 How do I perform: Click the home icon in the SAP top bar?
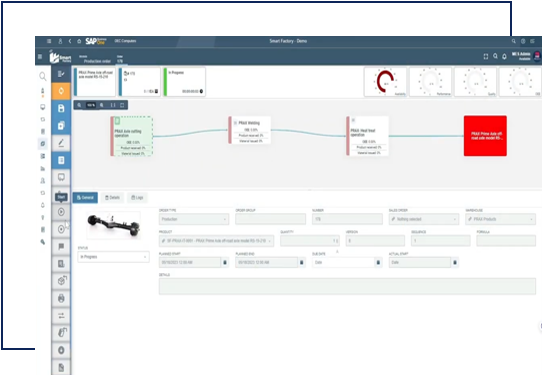click(x=79, y=41)
